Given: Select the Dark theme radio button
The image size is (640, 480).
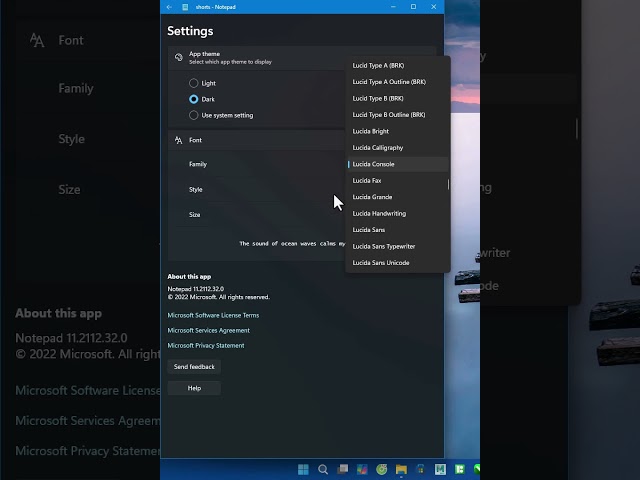Looking at the screenshot, I should 193,99.
